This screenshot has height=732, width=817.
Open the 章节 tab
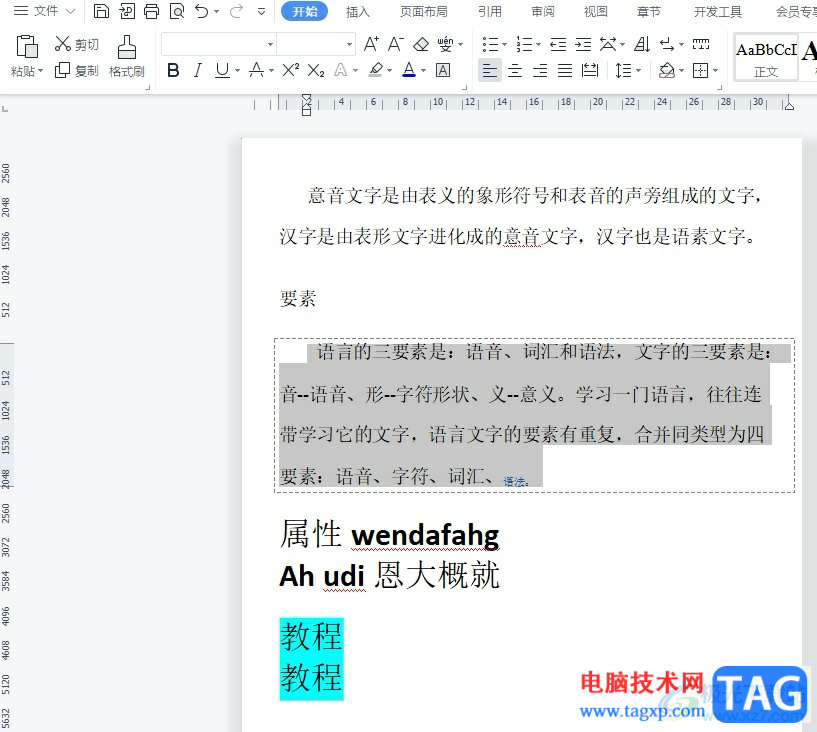pyautogui.click(x=649, y=11)
